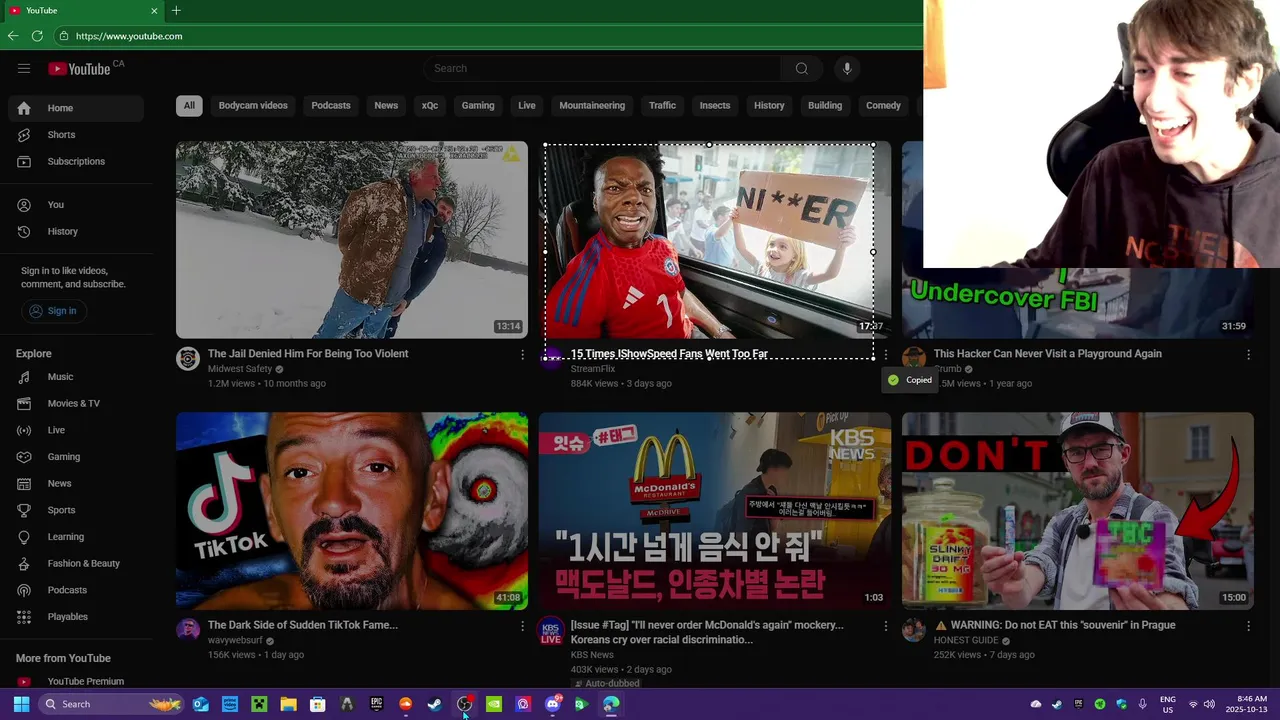
Task: Open Home in the sidebar
Action: 76,108
